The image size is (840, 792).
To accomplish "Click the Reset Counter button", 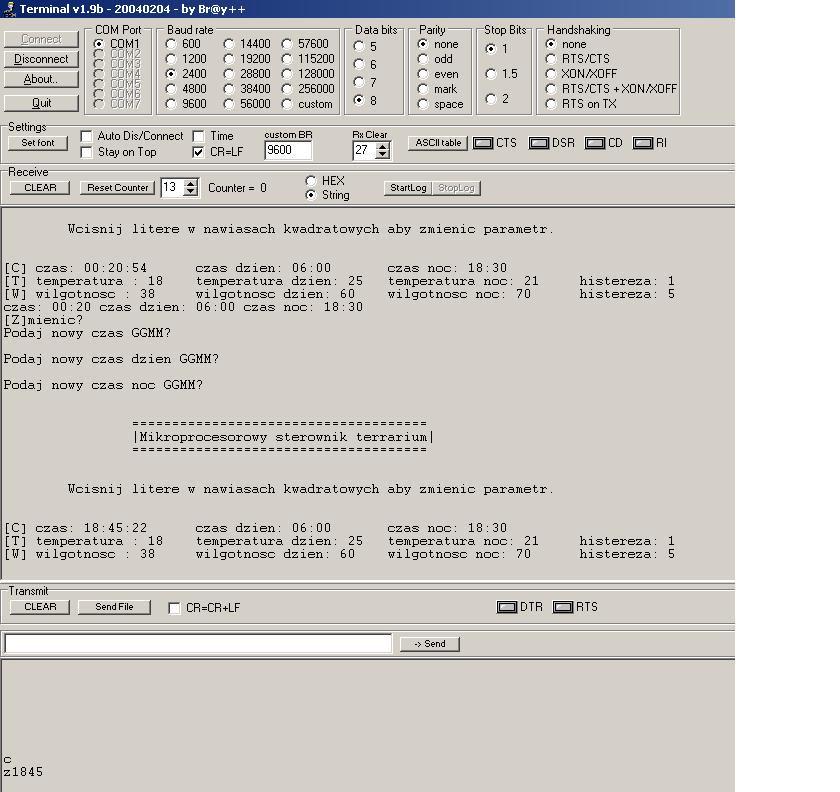I will (117, 188).
